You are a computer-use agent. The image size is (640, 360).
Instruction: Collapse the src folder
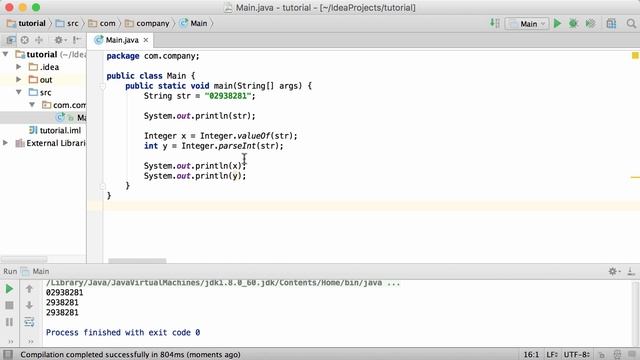point(19,92)
